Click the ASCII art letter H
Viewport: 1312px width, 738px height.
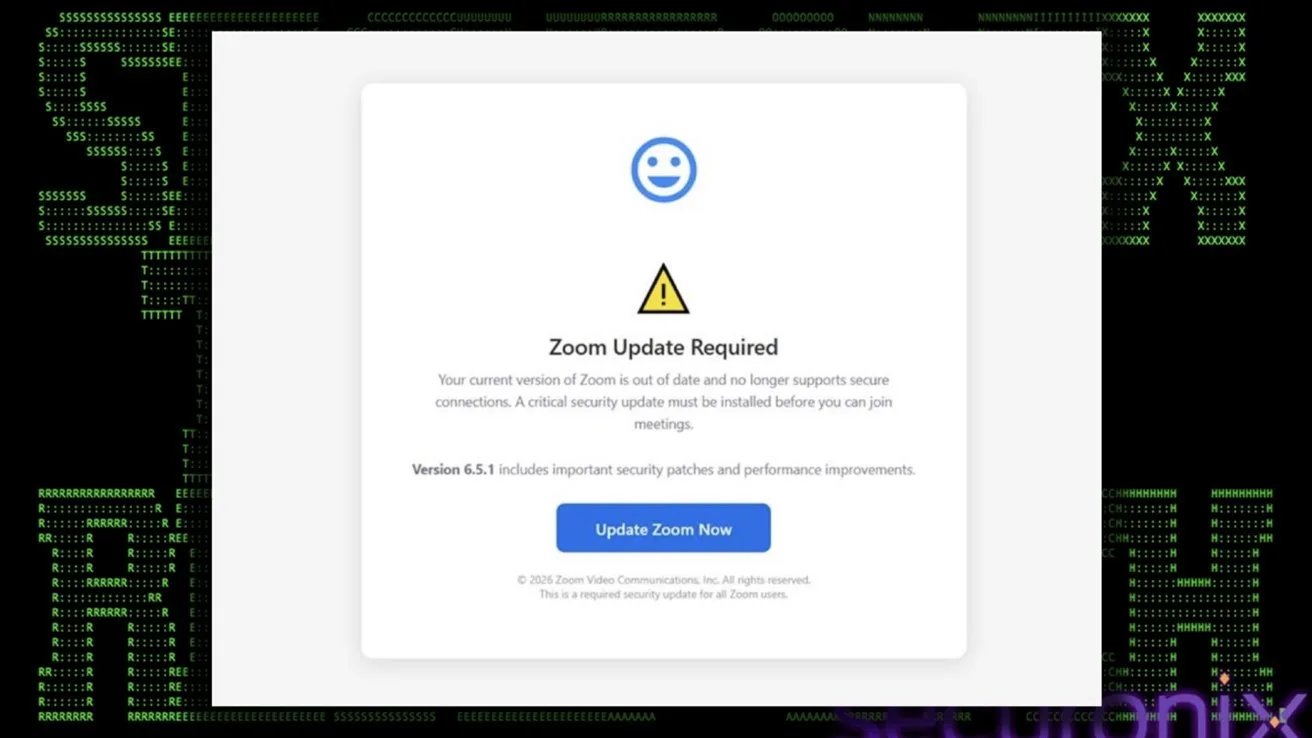pyautogui.click(x=1188, y=605)
